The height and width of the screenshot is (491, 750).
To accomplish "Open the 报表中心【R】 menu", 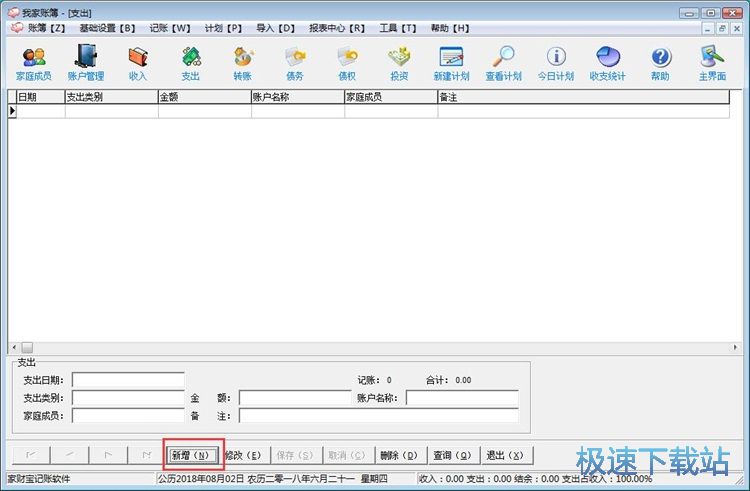I will [337, 28].
